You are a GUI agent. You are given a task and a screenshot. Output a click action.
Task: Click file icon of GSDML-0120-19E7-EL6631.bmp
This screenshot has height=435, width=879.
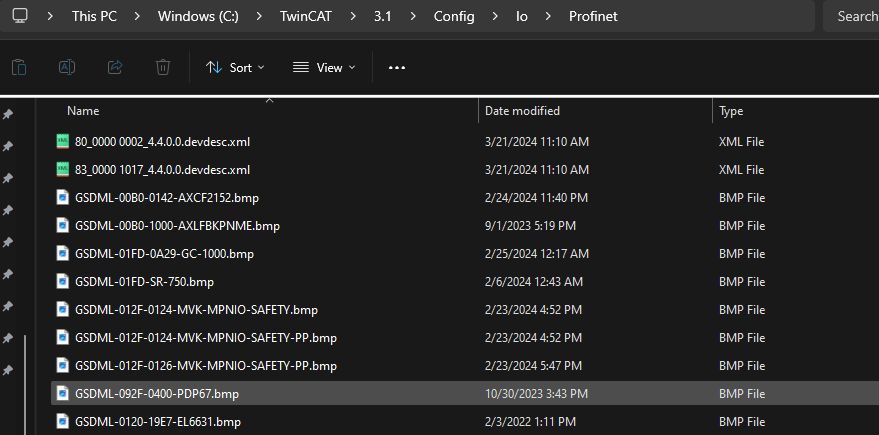(x=63, y=421)
